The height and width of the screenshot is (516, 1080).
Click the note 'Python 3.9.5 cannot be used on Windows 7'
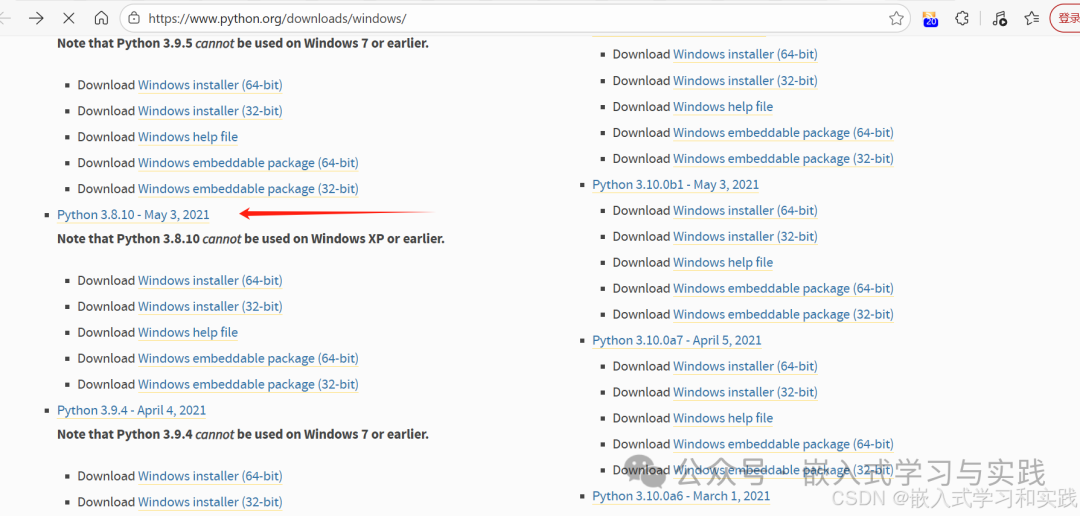pyautogui.click(x=242, y=43)
